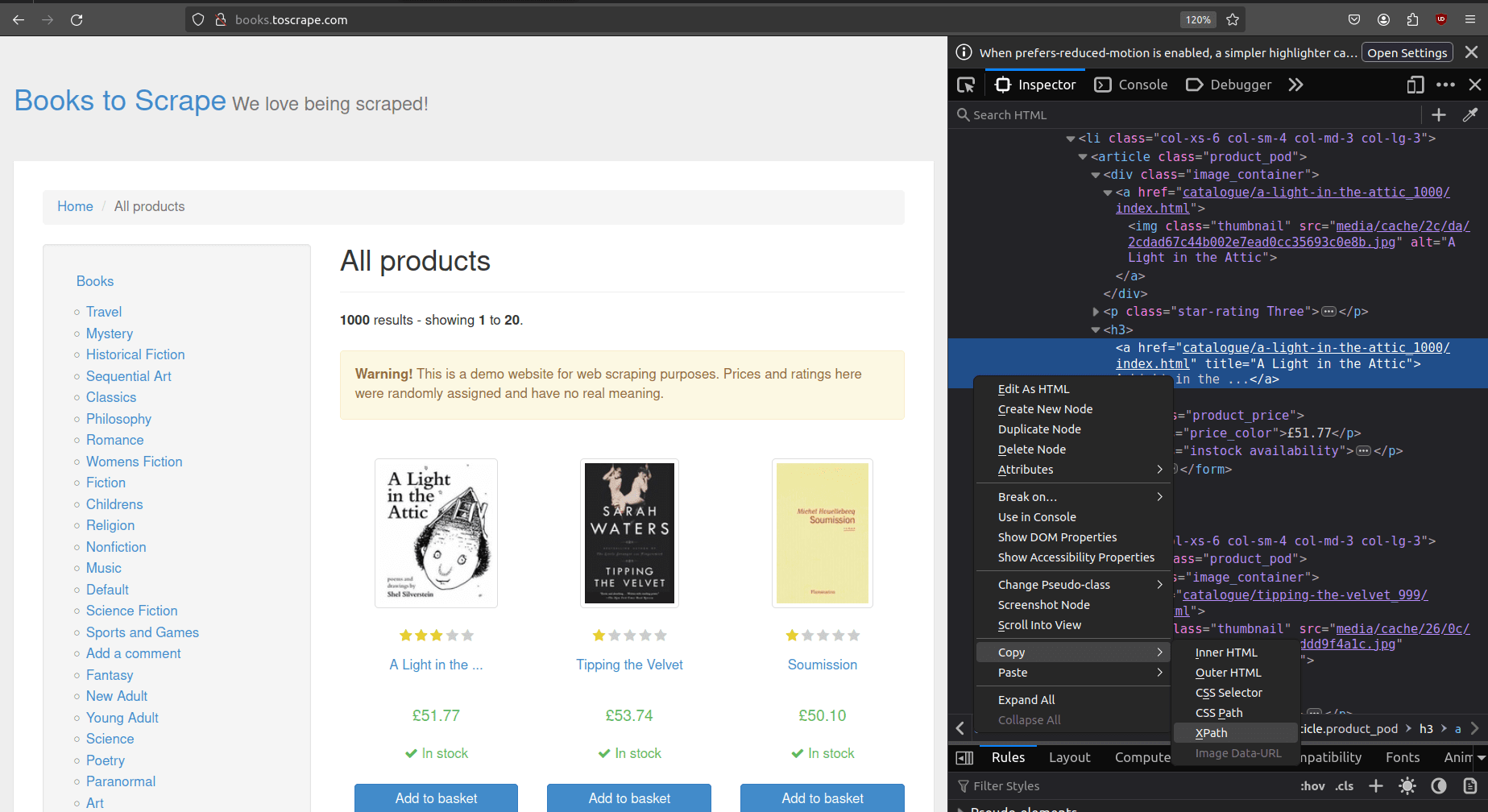1488x812 pixels.
Task: Expand the star-rating ellipsis badge
Action: click(1329, 312)
